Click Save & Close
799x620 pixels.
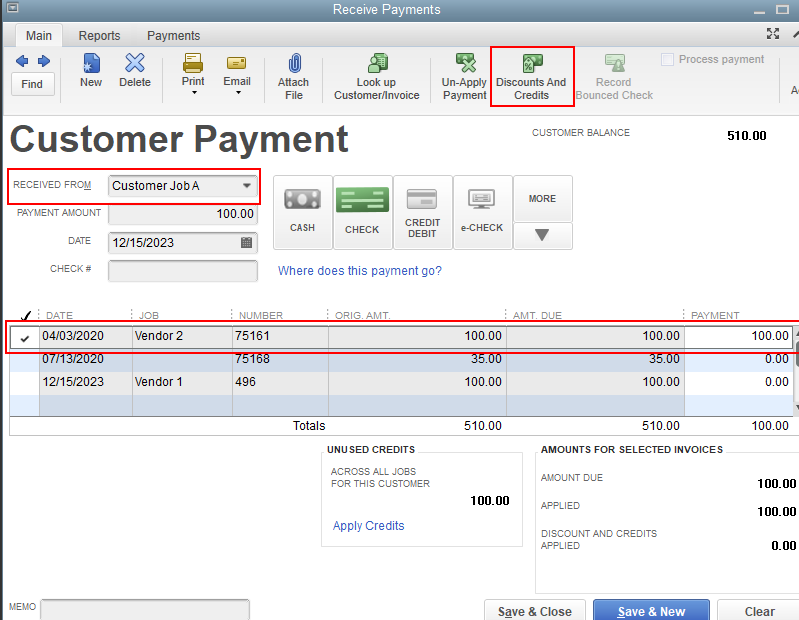click(535, 611)
